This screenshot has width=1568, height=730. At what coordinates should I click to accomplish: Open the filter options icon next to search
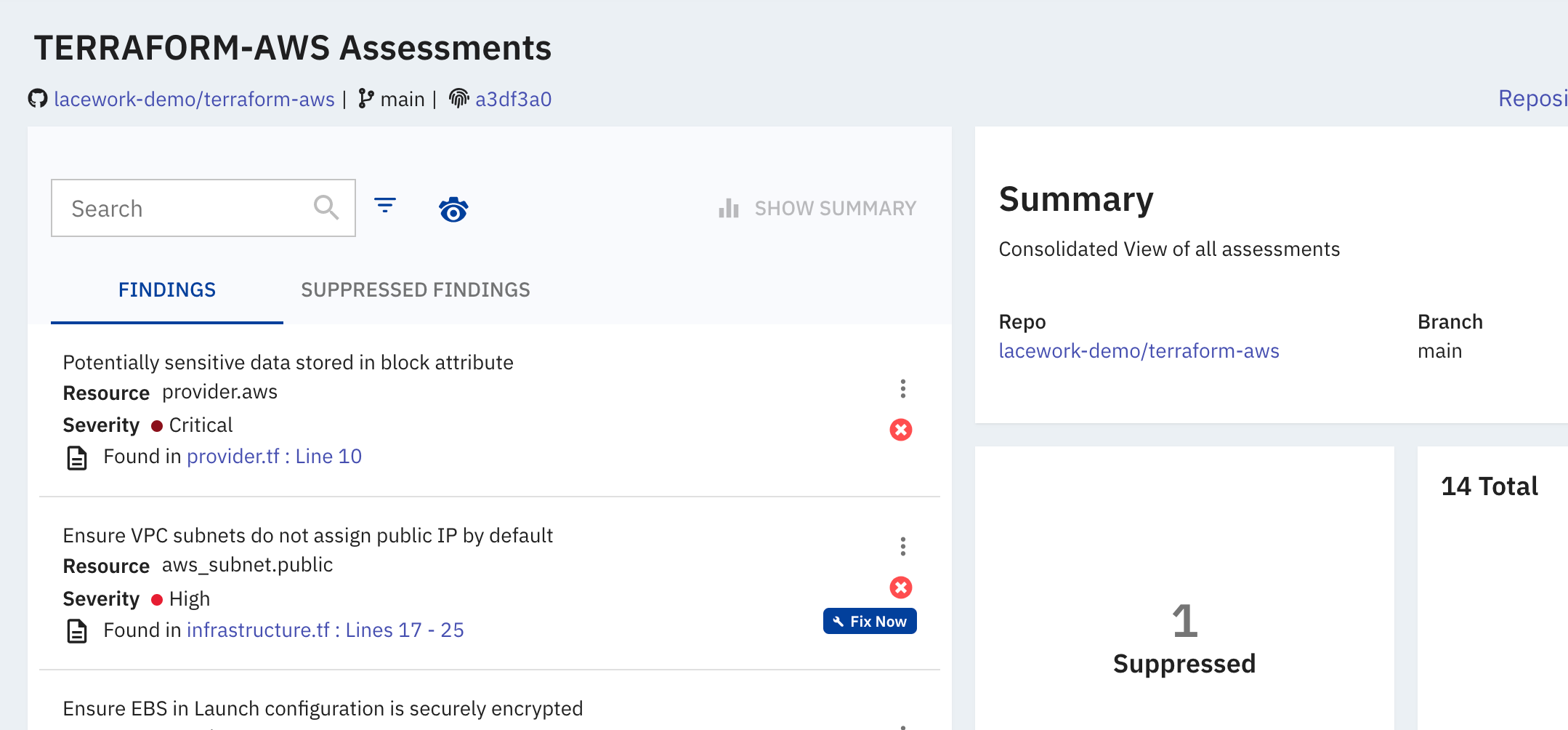pyautogui.click(x=386, y=207)
